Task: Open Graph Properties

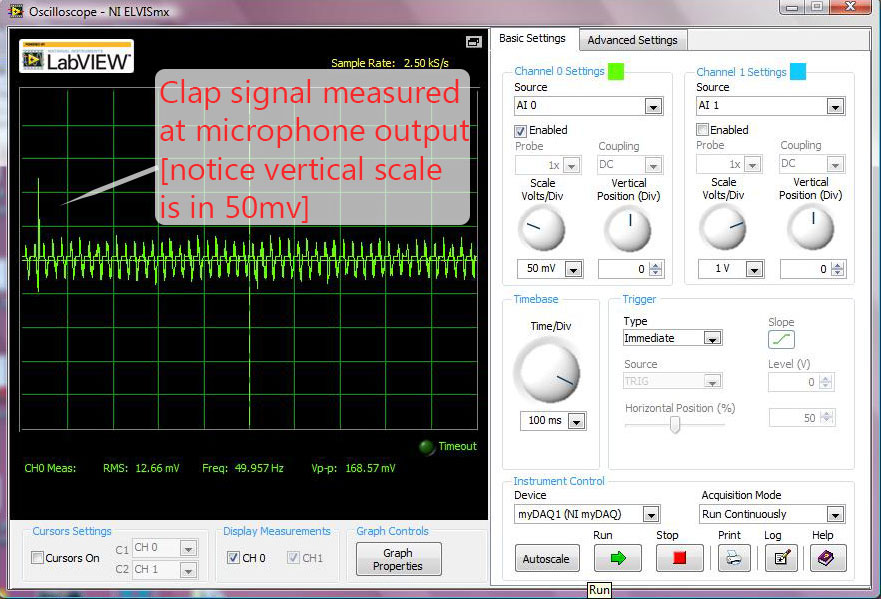Action: click(x=398, y=559)
